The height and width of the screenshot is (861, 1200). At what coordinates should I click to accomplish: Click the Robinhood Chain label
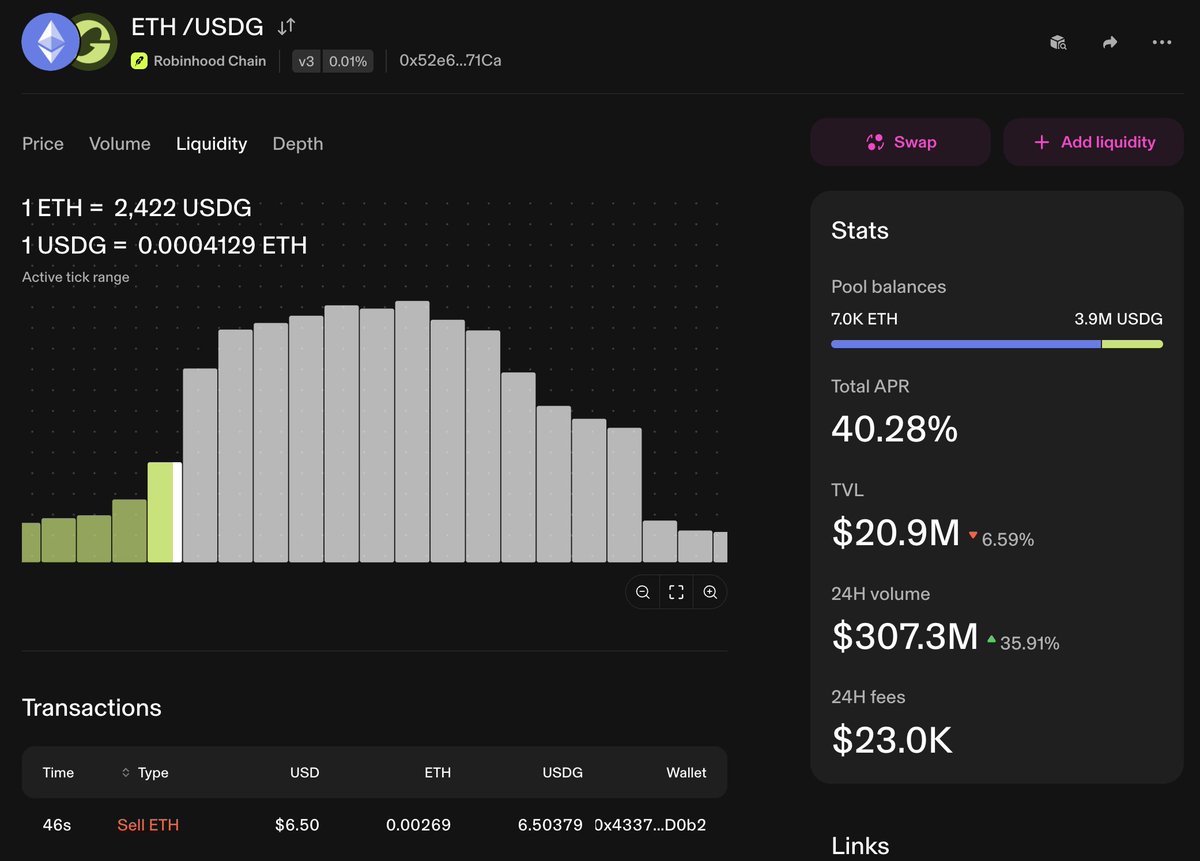coord(210,61)
